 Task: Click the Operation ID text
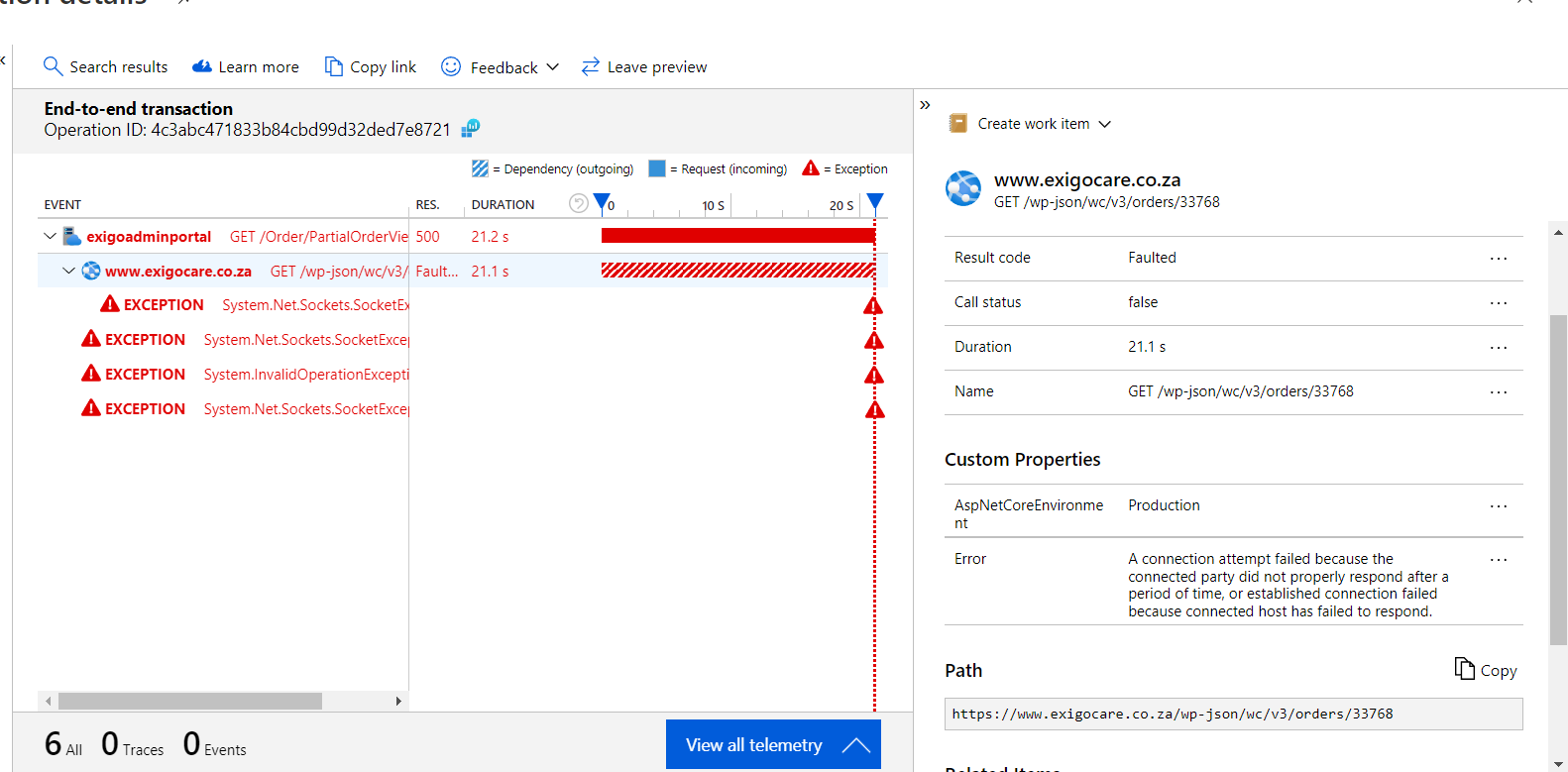(x=247, y=130)
